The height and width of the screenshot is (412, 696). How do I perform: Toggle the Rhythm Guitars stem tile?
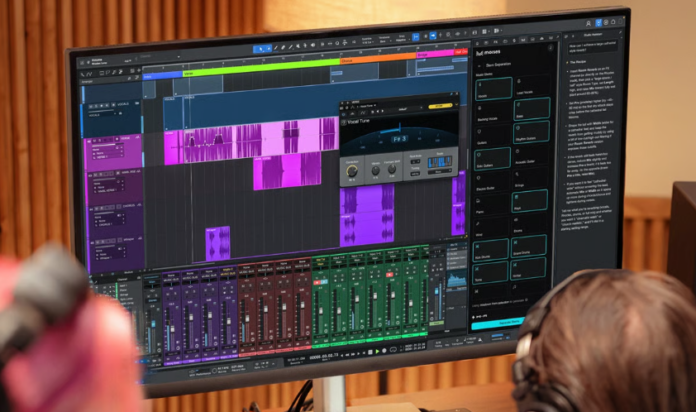pos(531,131)
